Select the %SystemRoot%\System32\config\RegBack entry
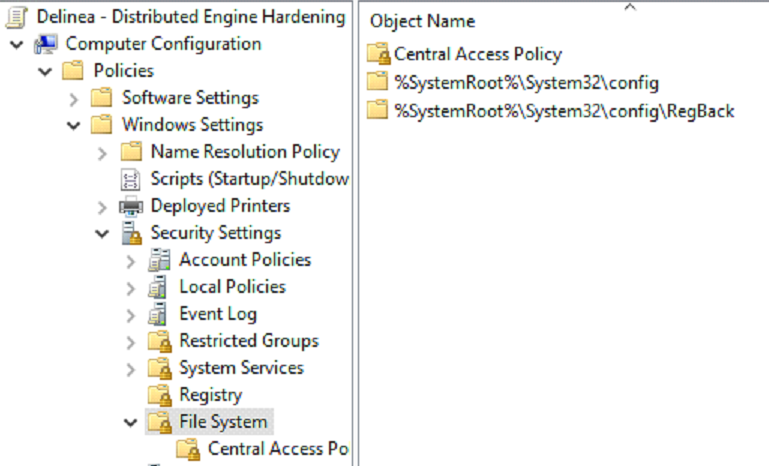This screenshot has height=466, width=769. 563,110
